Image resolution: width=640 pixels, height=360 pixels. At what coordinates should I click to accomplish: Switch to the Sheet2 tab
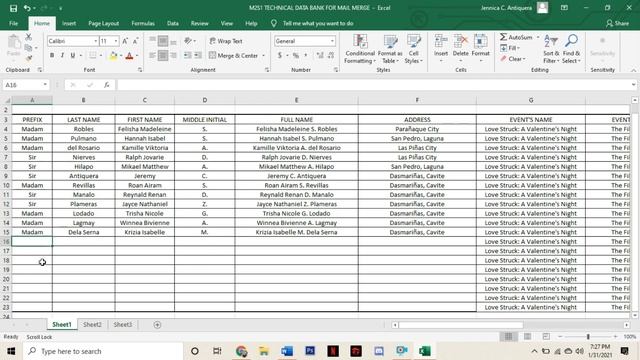[x=92, y=324]
